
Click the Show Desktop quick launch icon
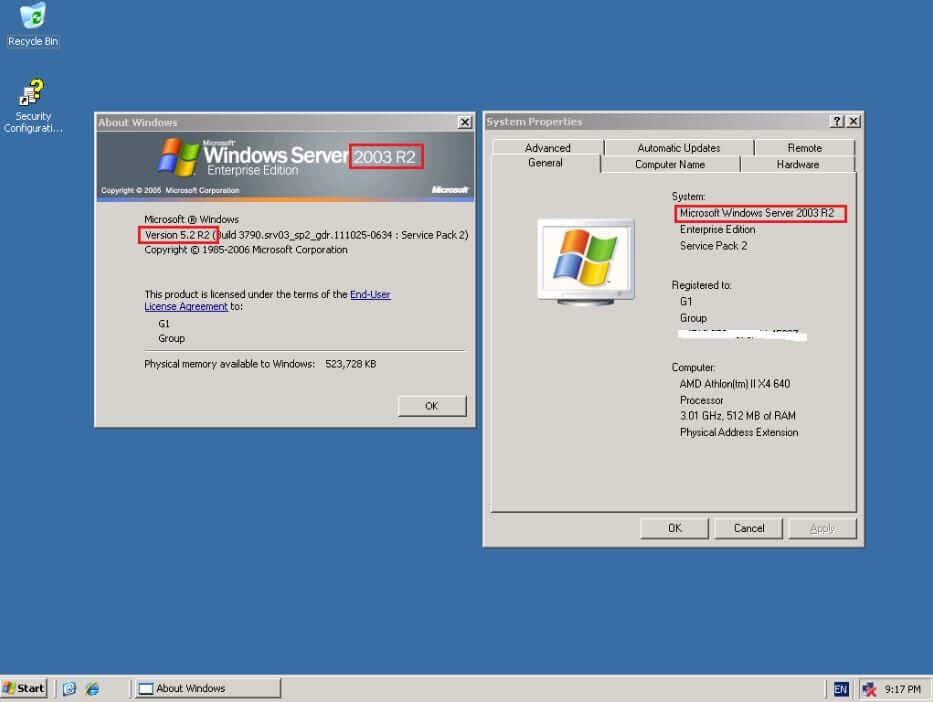[x=69, y=688]
